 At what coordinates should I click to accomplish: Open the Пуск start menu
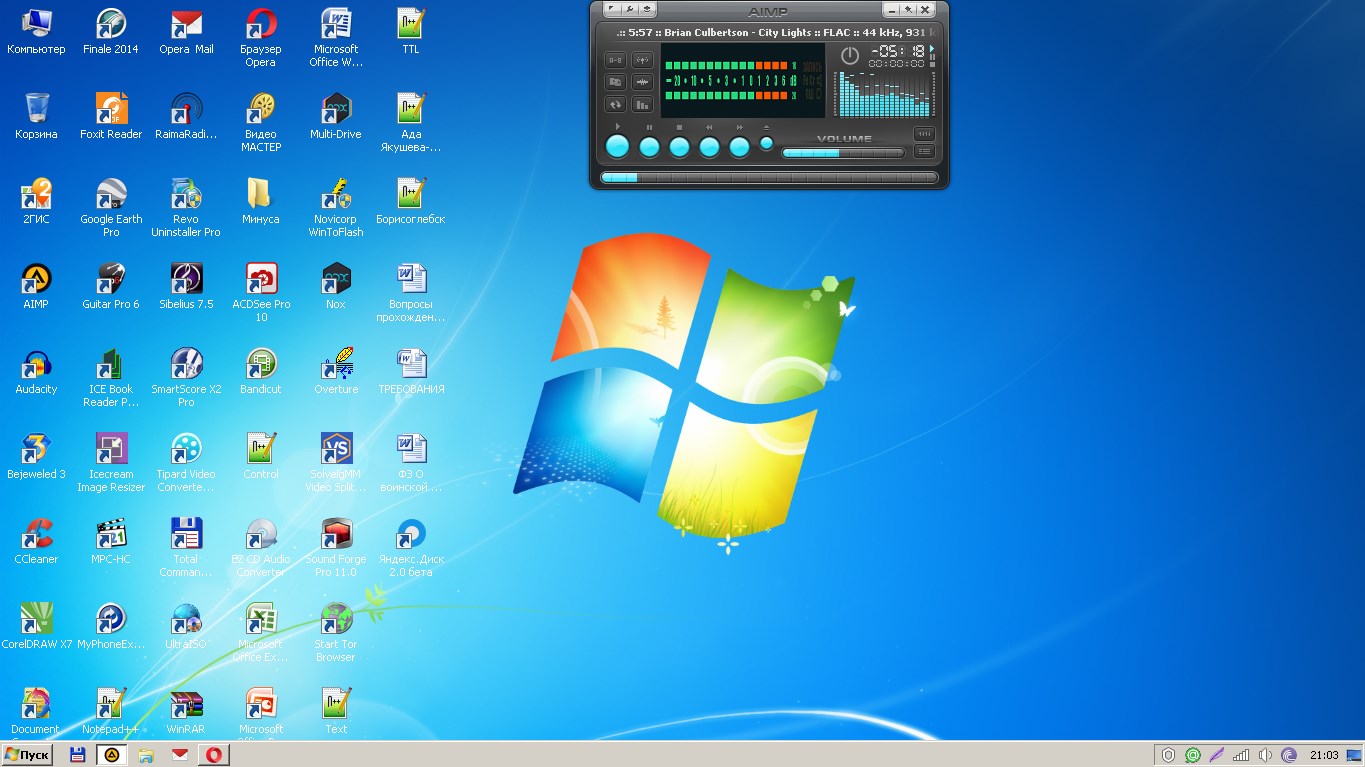coord(27,755)
